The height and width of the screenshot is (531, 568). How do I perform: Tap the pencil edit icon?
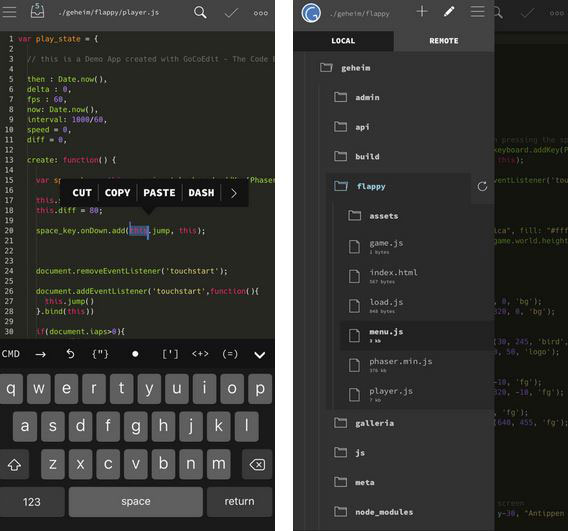tap(449, 12)
